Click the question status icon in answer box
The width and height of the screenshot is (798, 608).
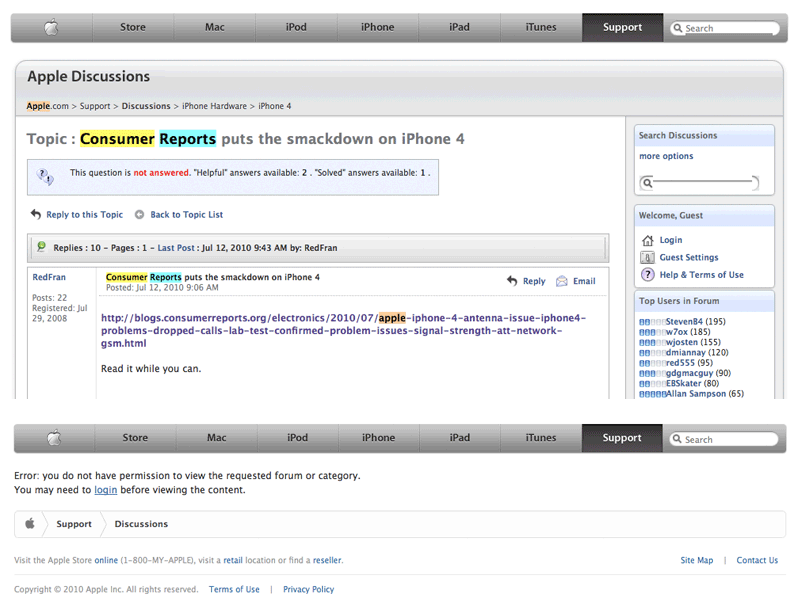click(x=45, y=177)
